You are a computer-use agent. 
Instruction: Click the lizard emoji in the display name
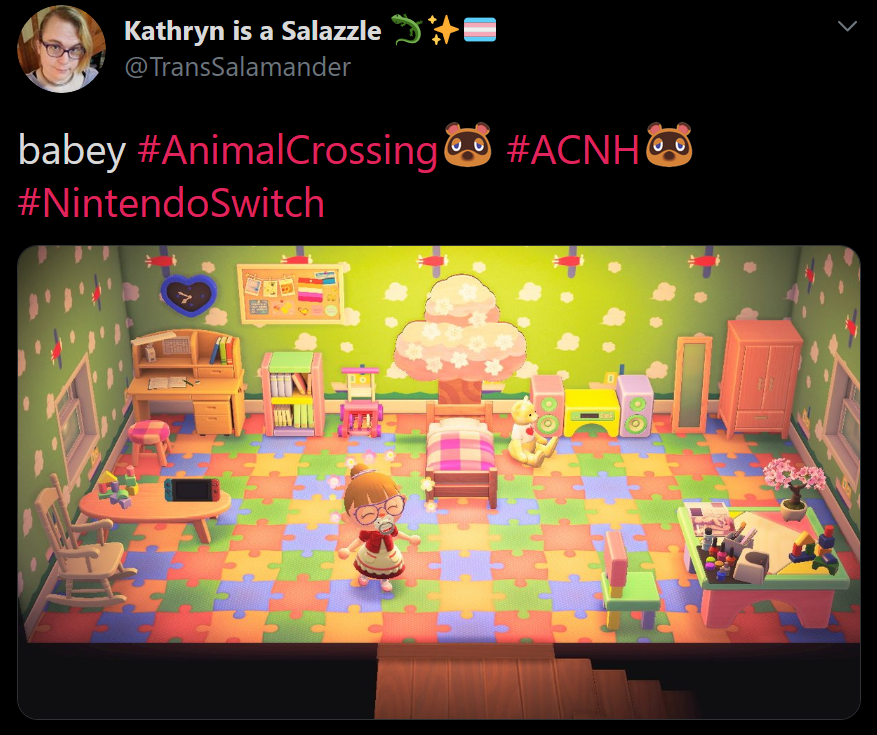tap(406, 30)
